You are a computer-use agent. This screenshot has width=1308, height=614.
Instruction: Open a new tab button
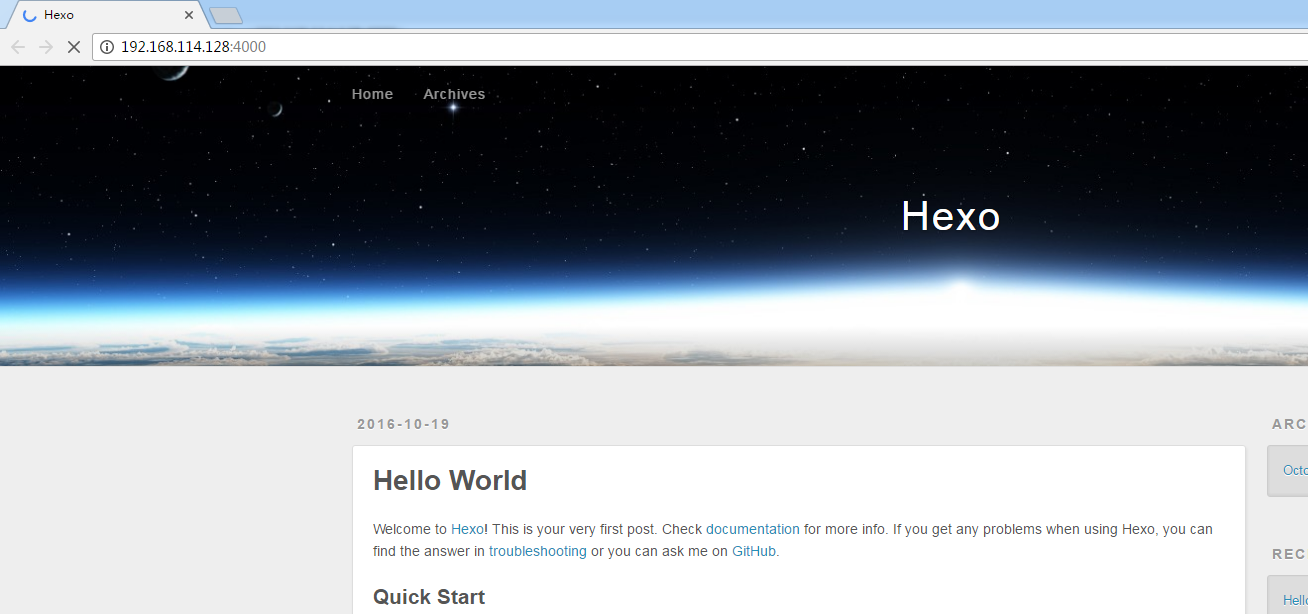point(227,15)
